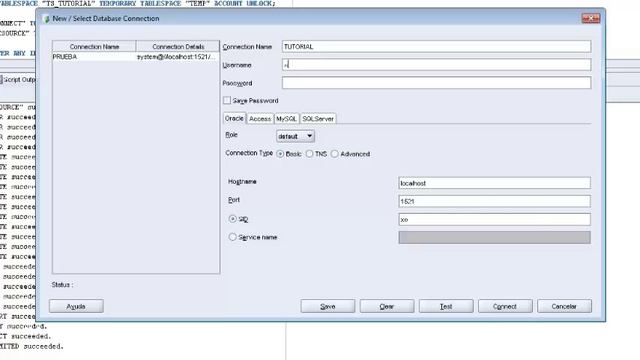Open the Access tab
Image resolution: width=640 pixels, height=360 pixels.
tap(260, 119)
